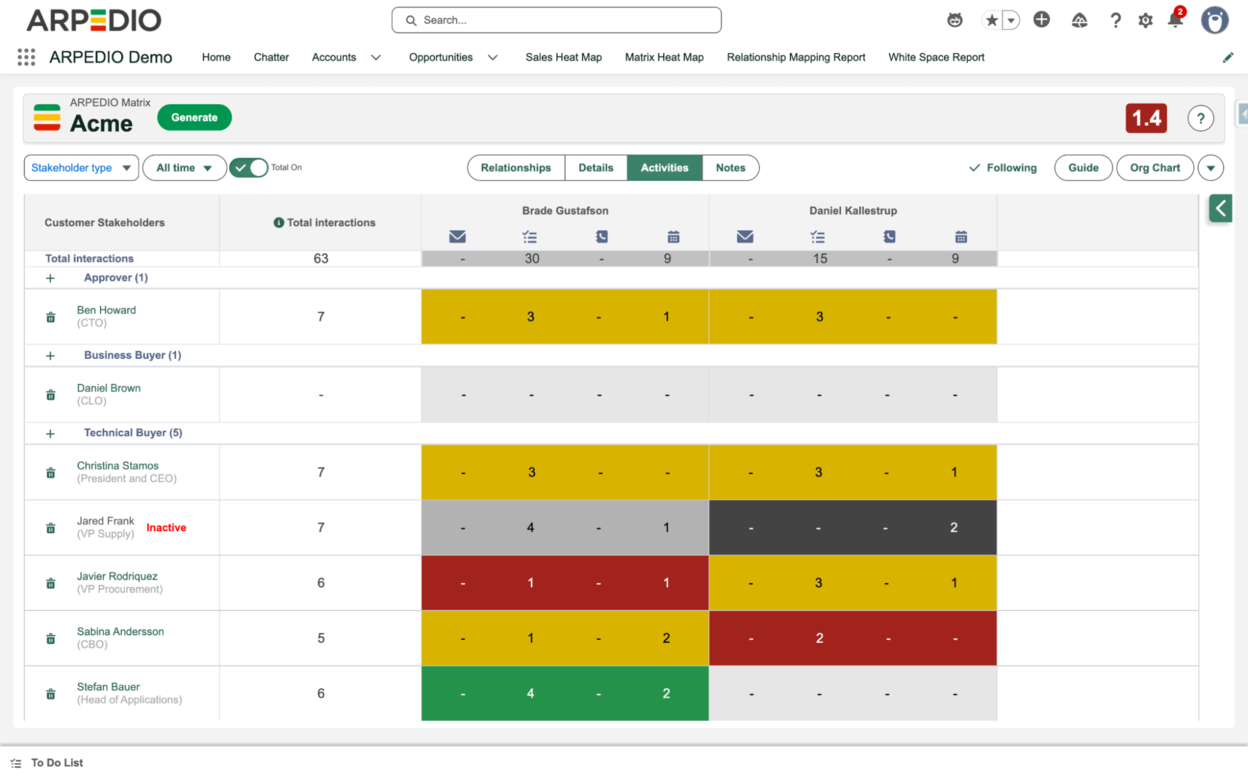Open the user profile avatar

pos(1215,20)
